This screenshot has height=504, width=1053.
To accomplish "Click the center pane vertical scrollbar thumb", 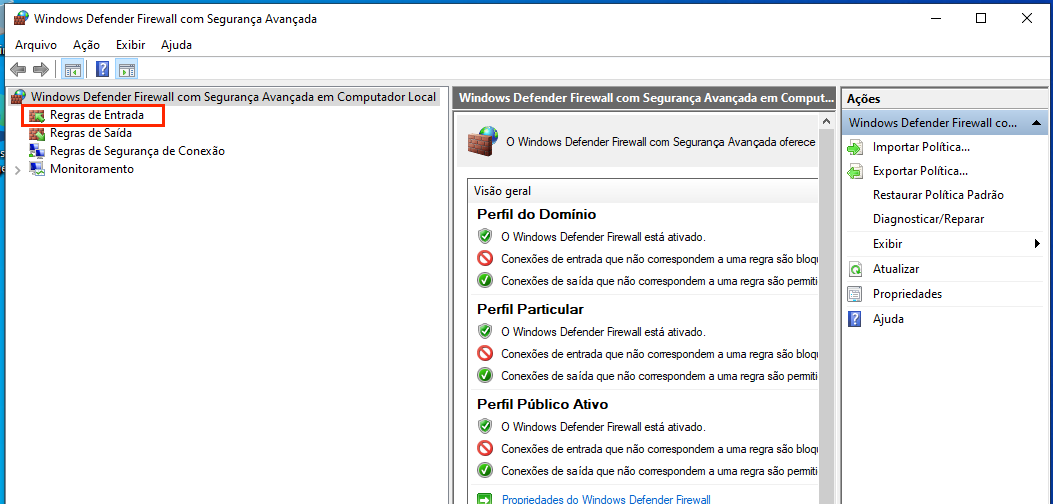I will [x=827, y=316].
